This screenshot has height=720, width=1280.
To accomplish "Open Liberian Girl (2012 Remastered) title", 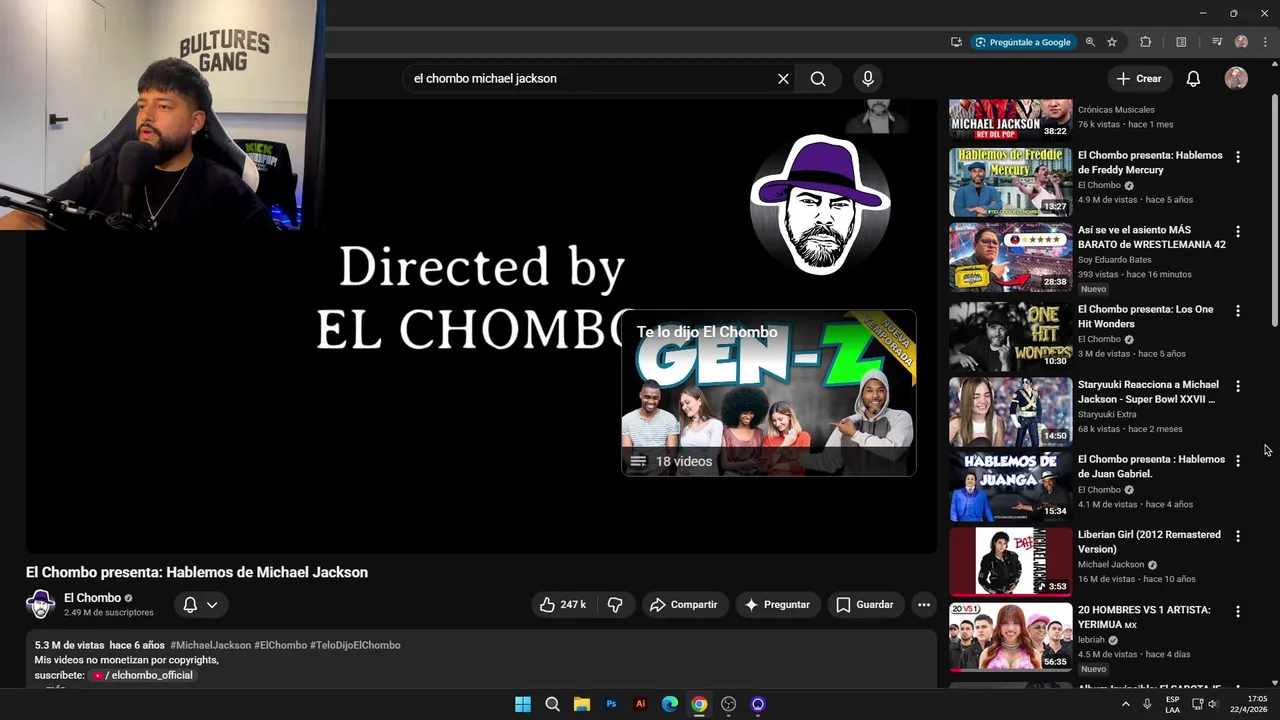I will click(1149, 542).
